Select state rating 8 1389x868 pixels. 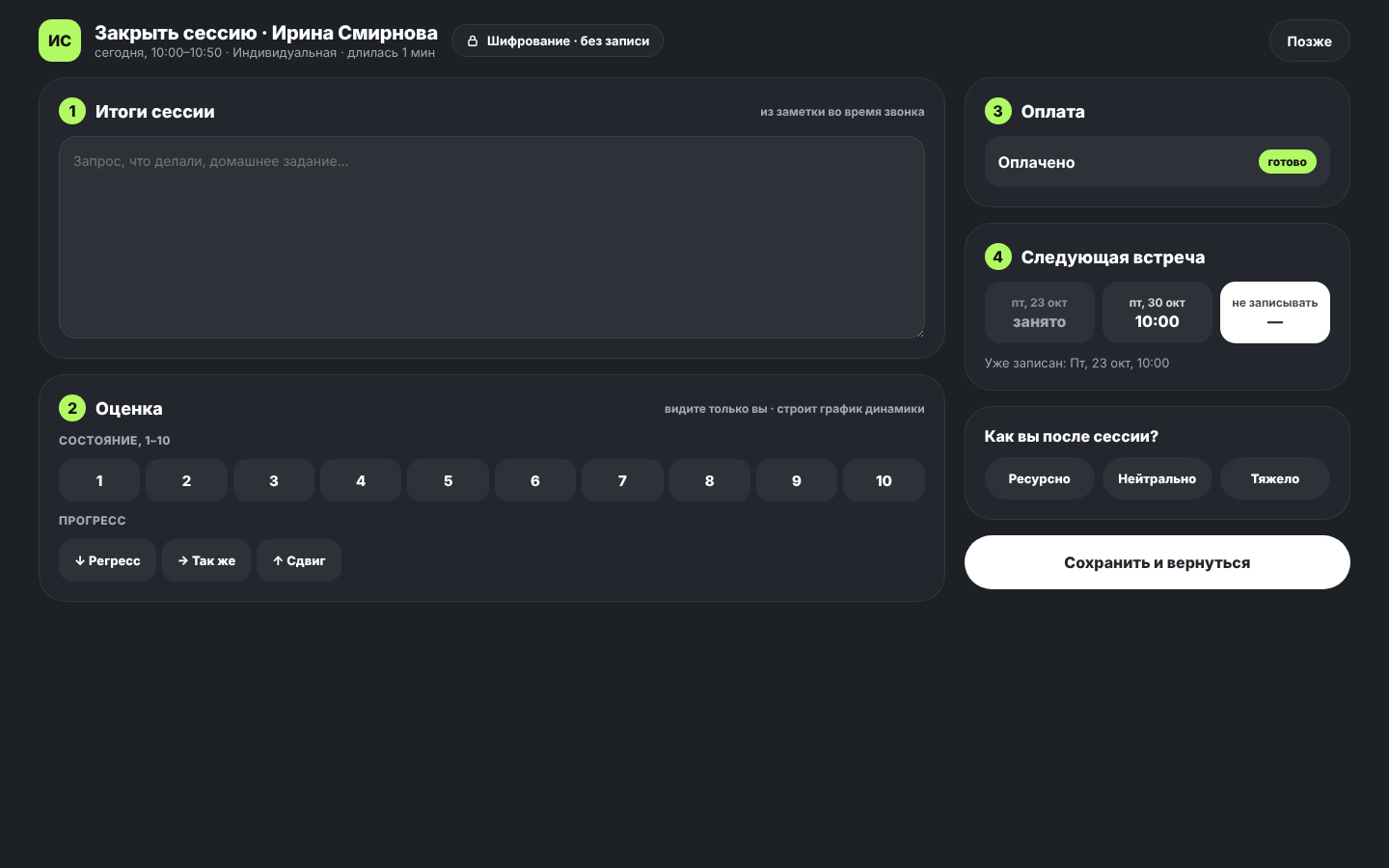point(710,480)
